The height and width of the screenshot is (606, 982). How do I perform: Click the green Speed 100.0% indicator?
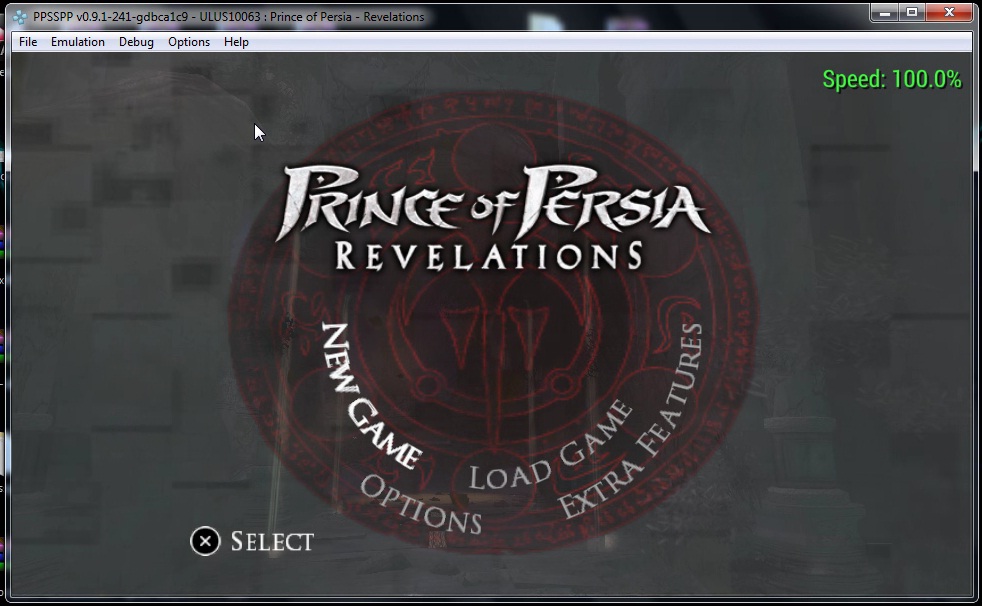pyautogui.click(x=891, y=80)
